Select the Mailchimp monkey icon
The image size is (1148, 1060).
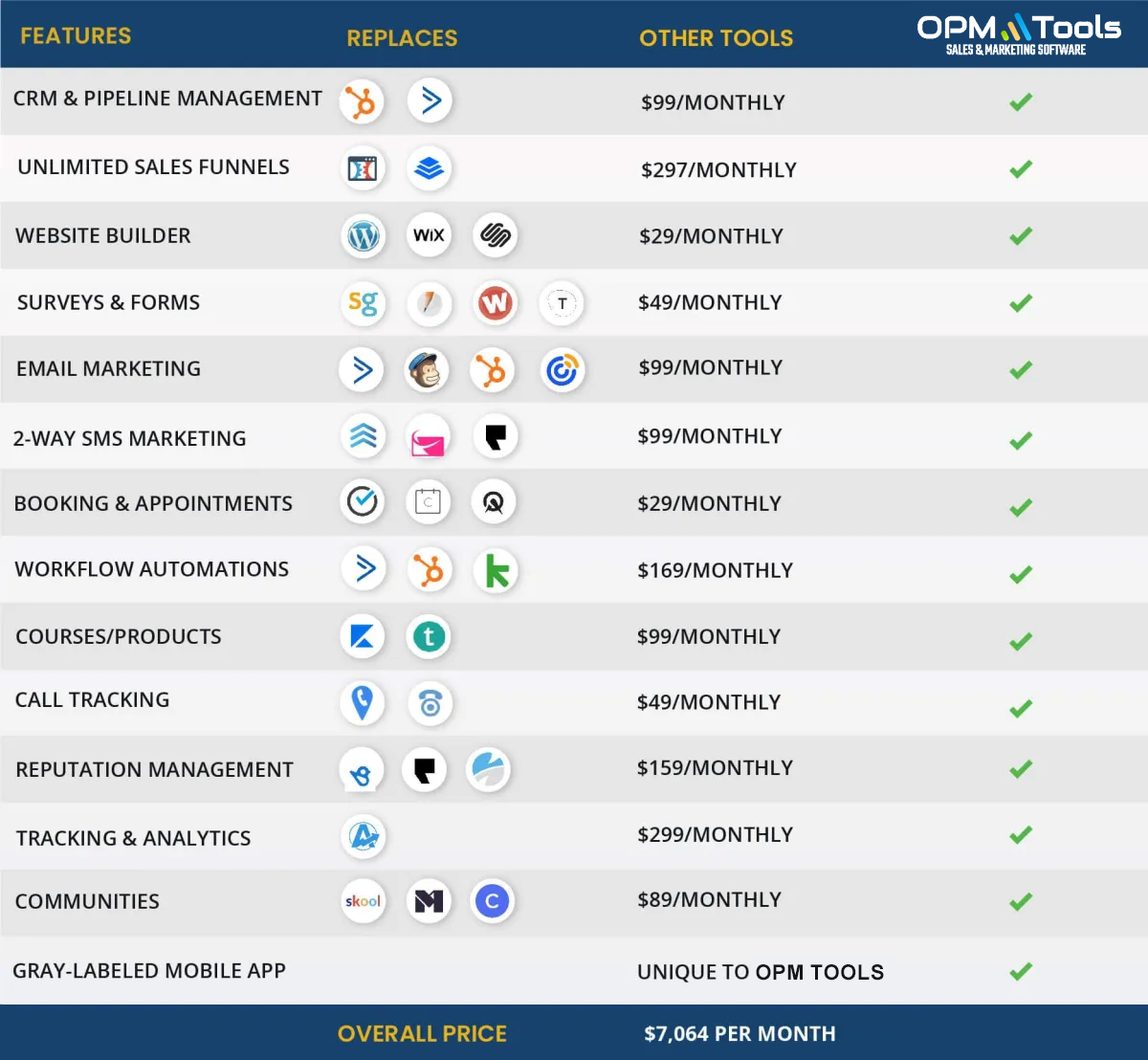(427, 369)
